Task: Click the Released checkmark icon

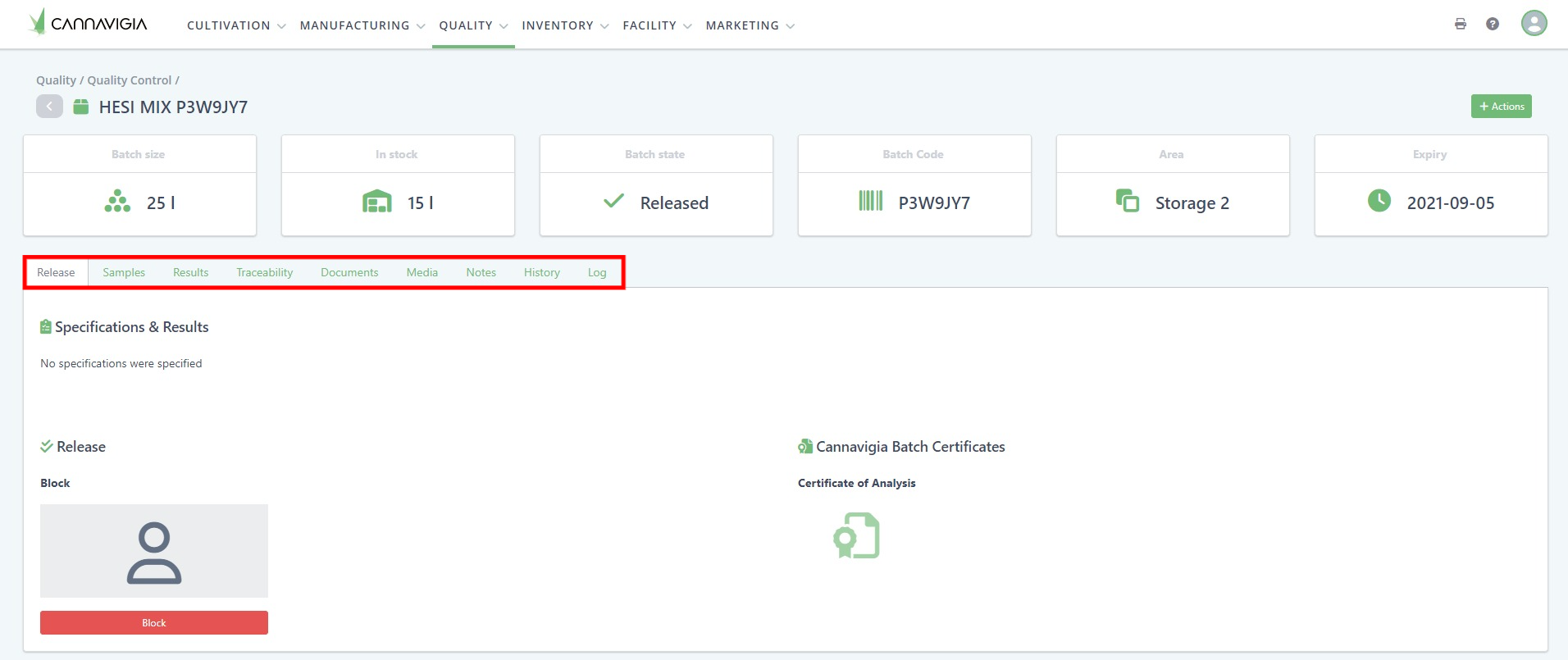Action: pos(614,201)
